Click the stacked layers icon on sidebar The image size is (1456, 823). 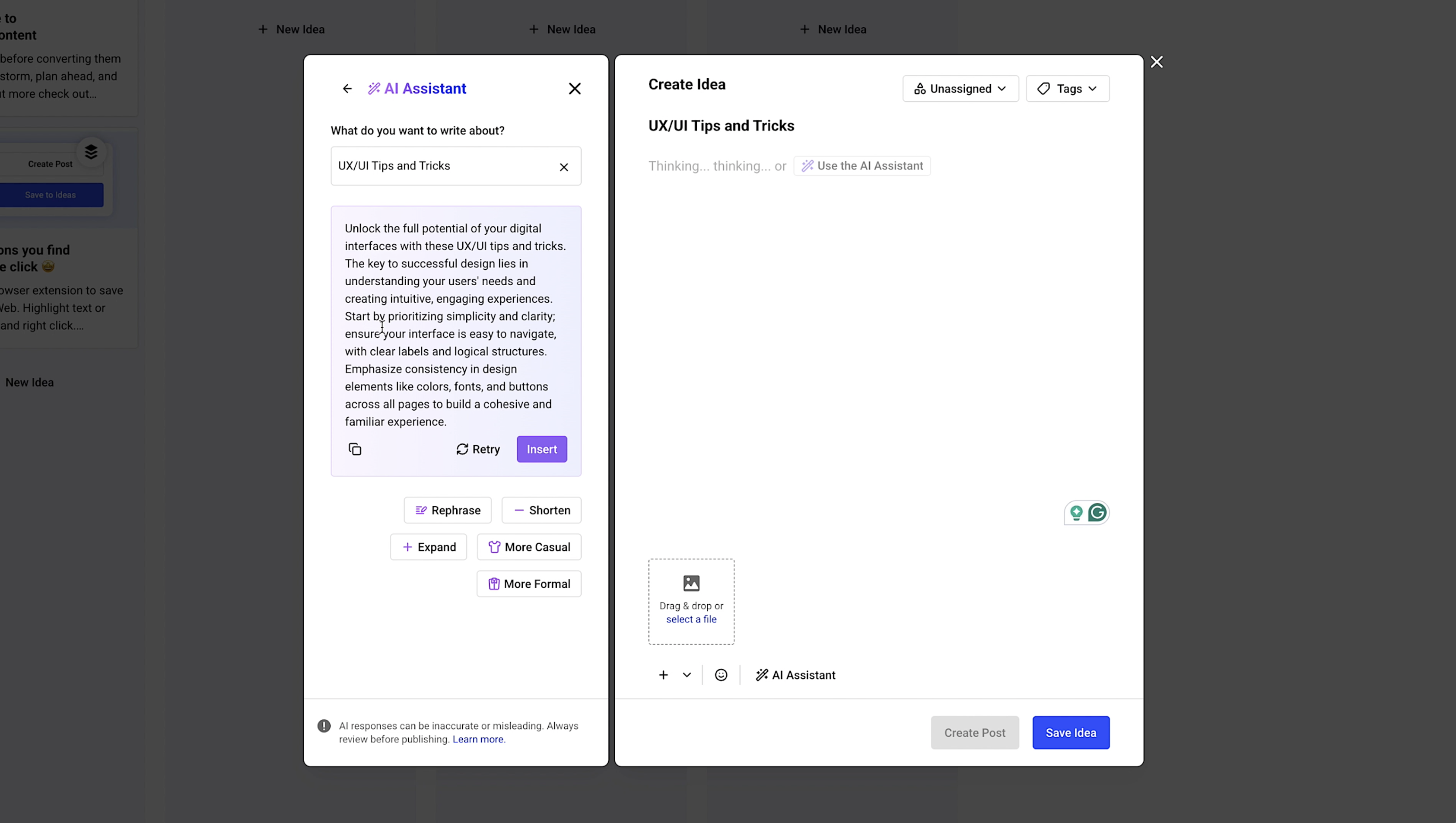(91, 152)
